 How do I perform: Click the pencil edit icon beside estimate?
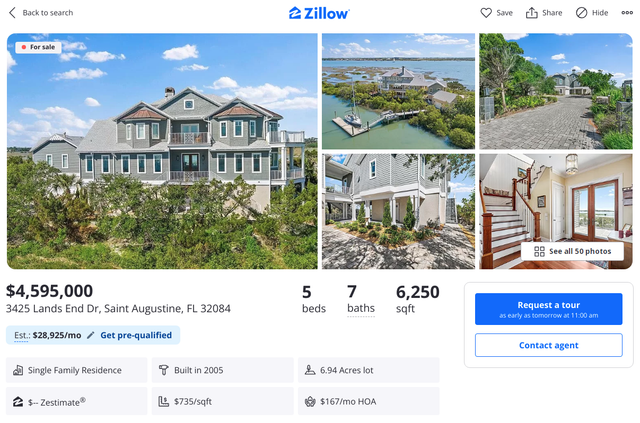click(x=91, y=335)
